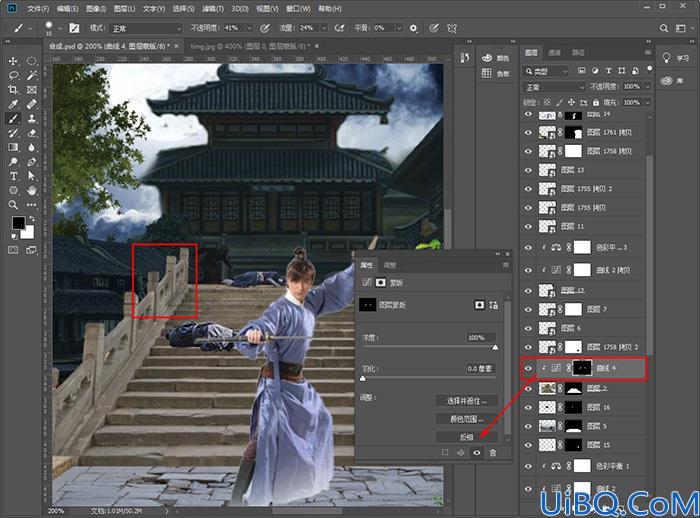Hide the 色彩平衡 1 layer
700x518 pixels.
point(529,466)
